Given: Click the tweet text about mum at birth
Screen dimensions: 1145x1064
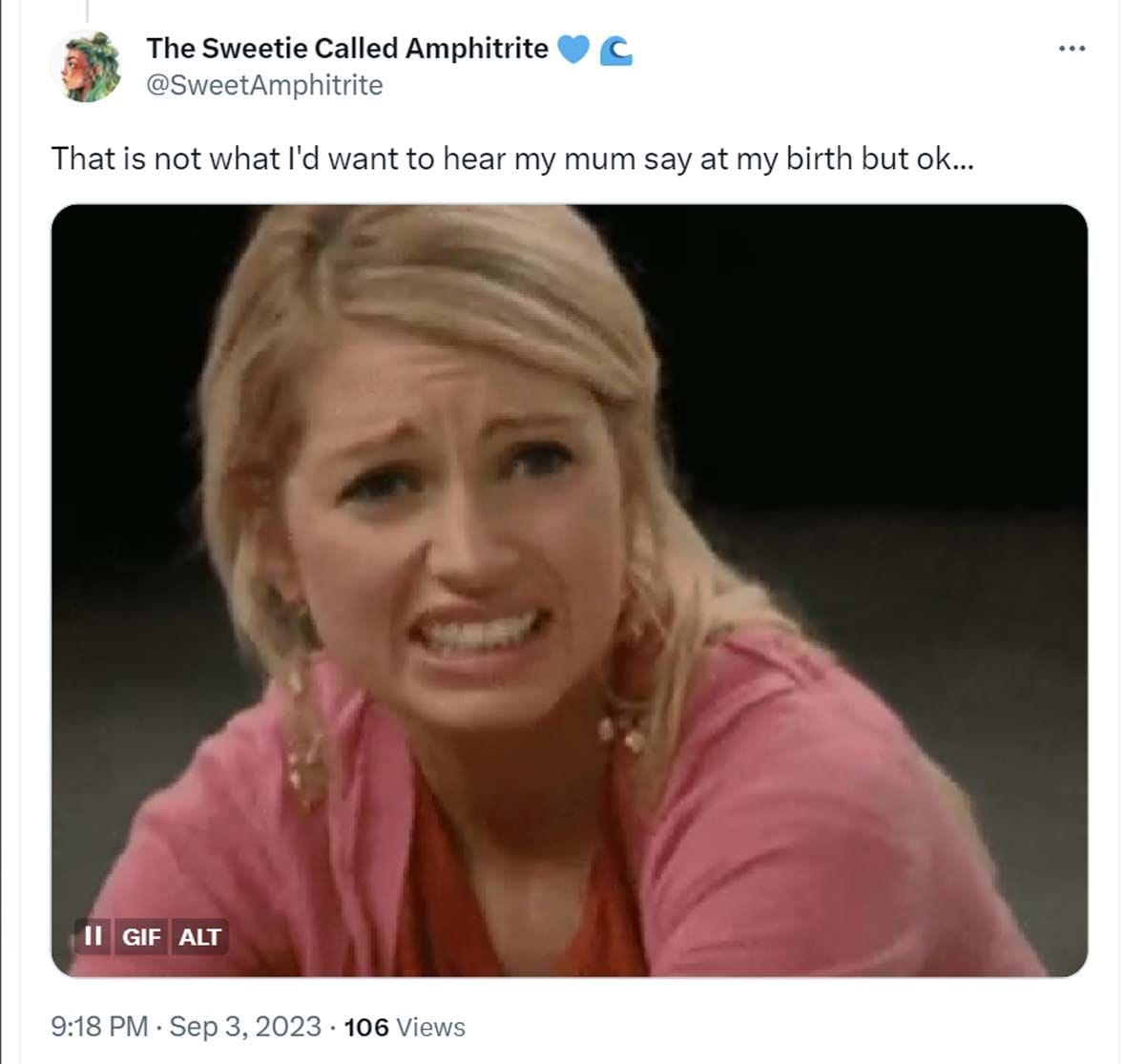Looking at the screenshot, I should point(512,158).
